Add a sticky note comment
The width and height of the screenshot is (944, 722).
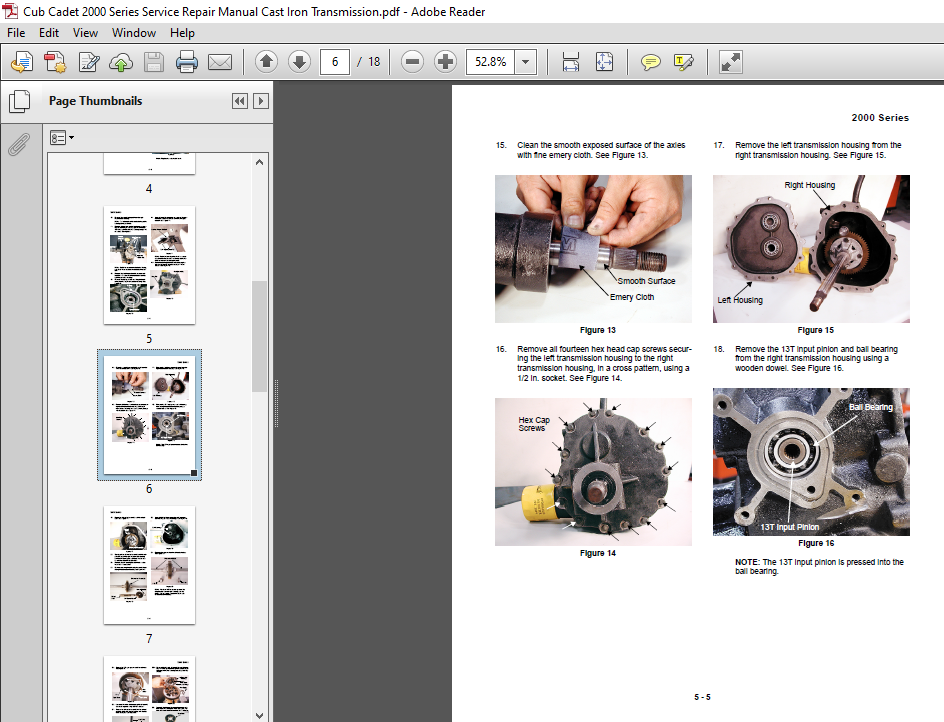[650, 61]
